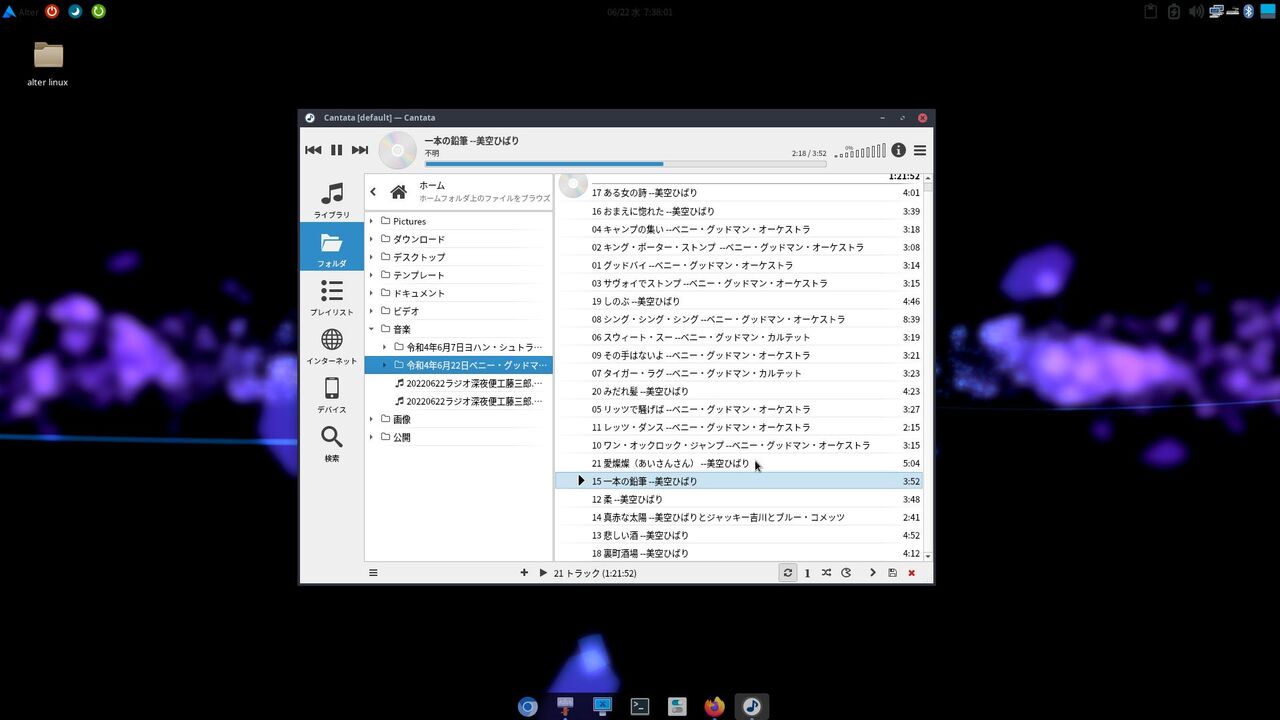Go back in the folder browser
Screen dimensions: 1280x720
coord(373,192)
